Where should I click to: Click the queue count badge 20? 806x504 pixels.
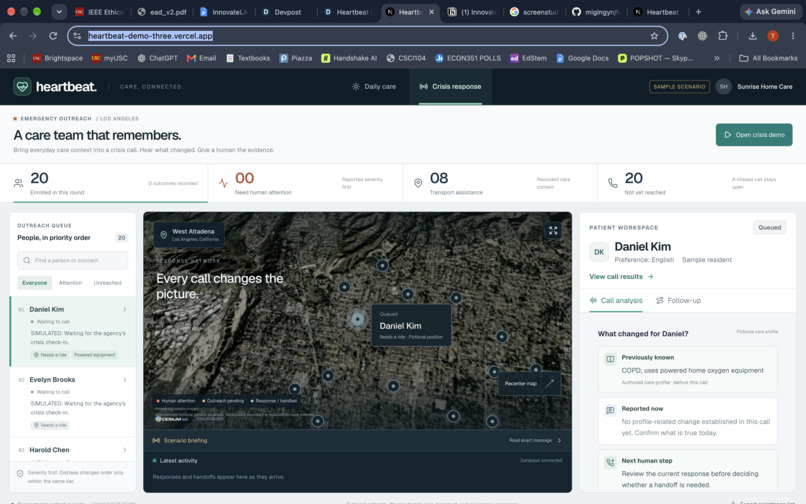(x=121, y=238)
